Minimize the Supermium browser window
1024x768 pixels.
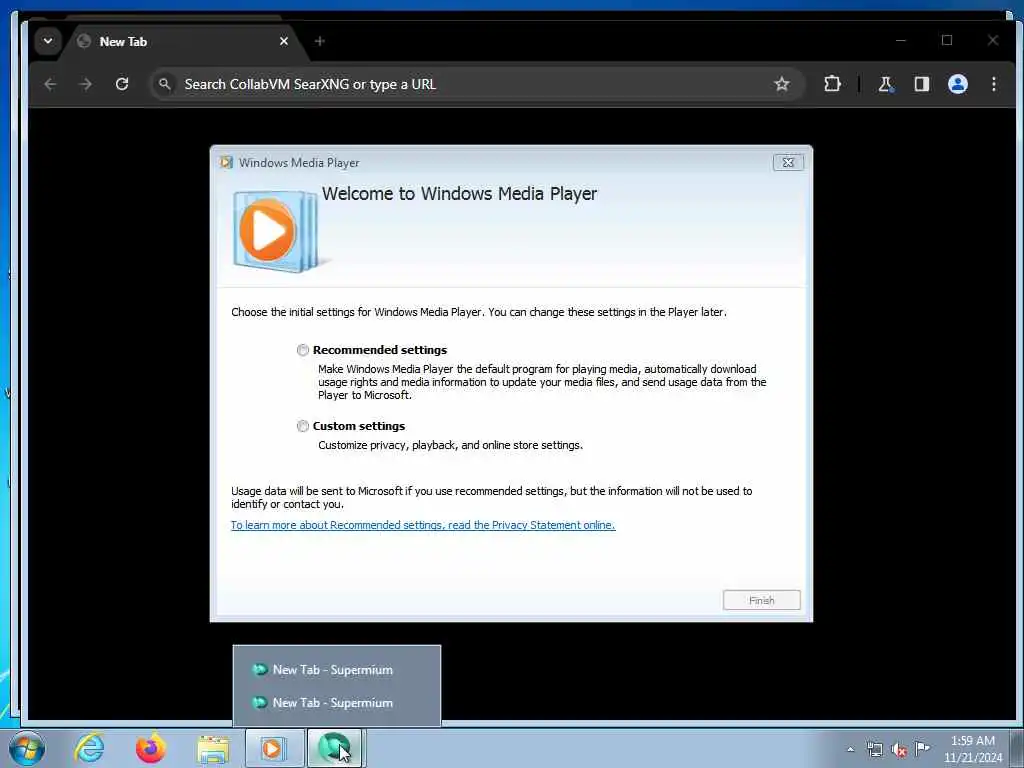[901, 40]
